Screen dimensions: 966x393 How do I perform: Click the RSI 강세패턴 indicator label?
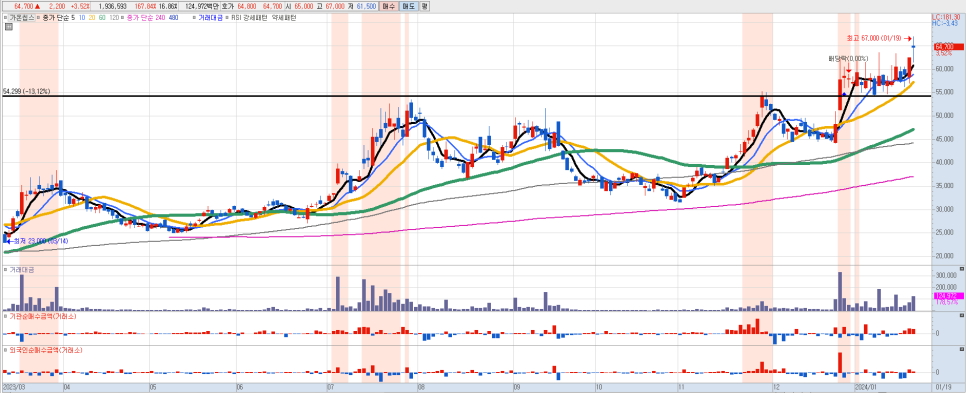pos(249,18)
